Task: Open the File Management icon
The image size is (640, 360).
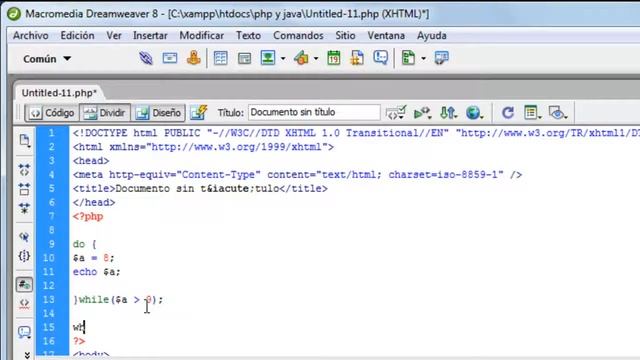Action: [x=448, y=112]
